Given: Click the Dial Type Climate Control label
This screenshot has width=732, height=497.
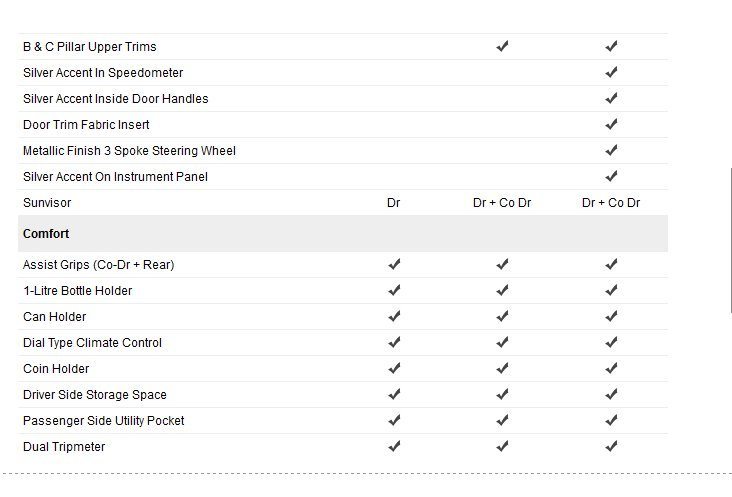Looking at the screenshot, I should pos(92,342).
